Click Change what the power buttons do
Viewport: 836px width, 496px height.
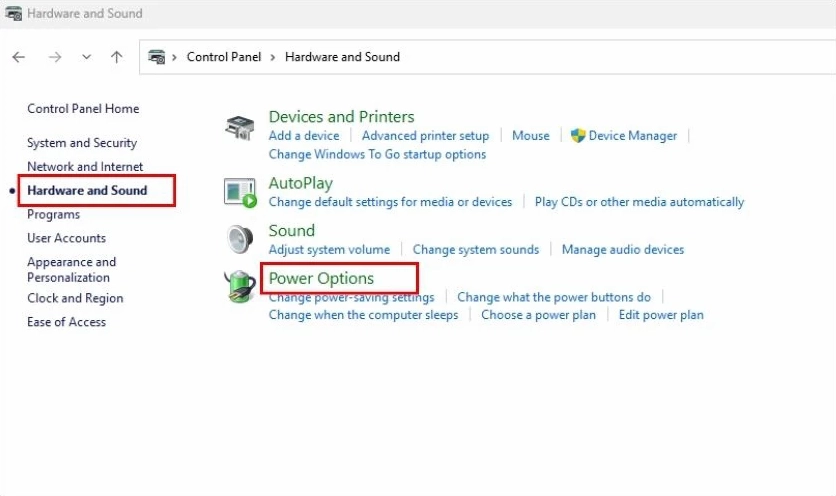[x=553, y=297]
